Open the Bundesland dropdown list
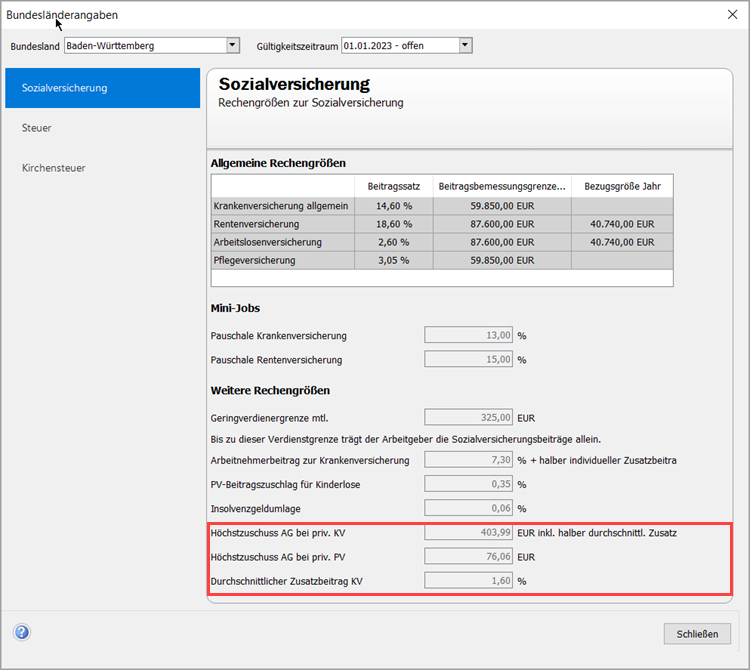 point(233,45)
